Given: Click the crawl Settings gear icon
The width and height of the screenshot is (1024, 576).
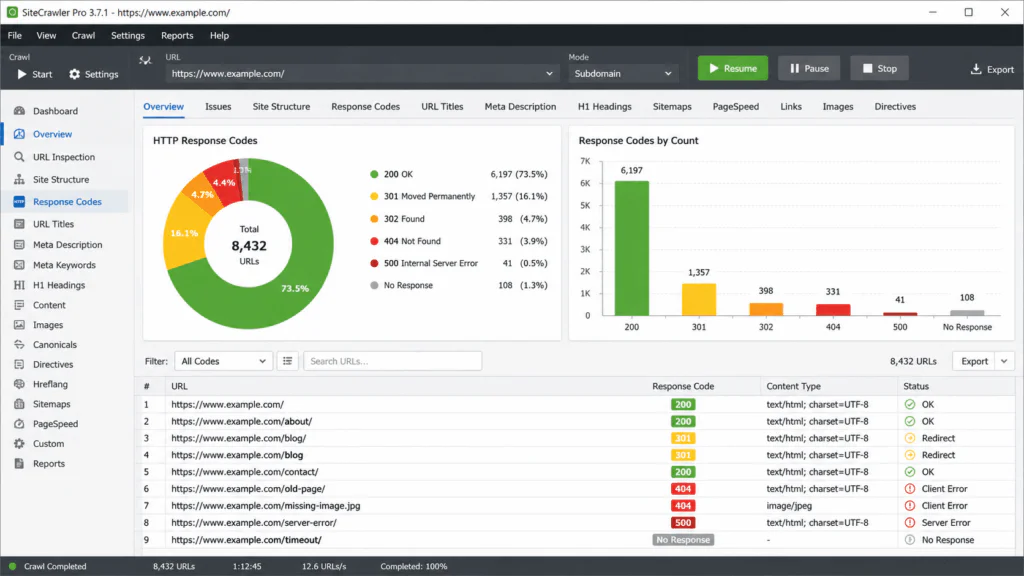Looking at the screenshot, I should pyautogui.click(x=74, y=74).
